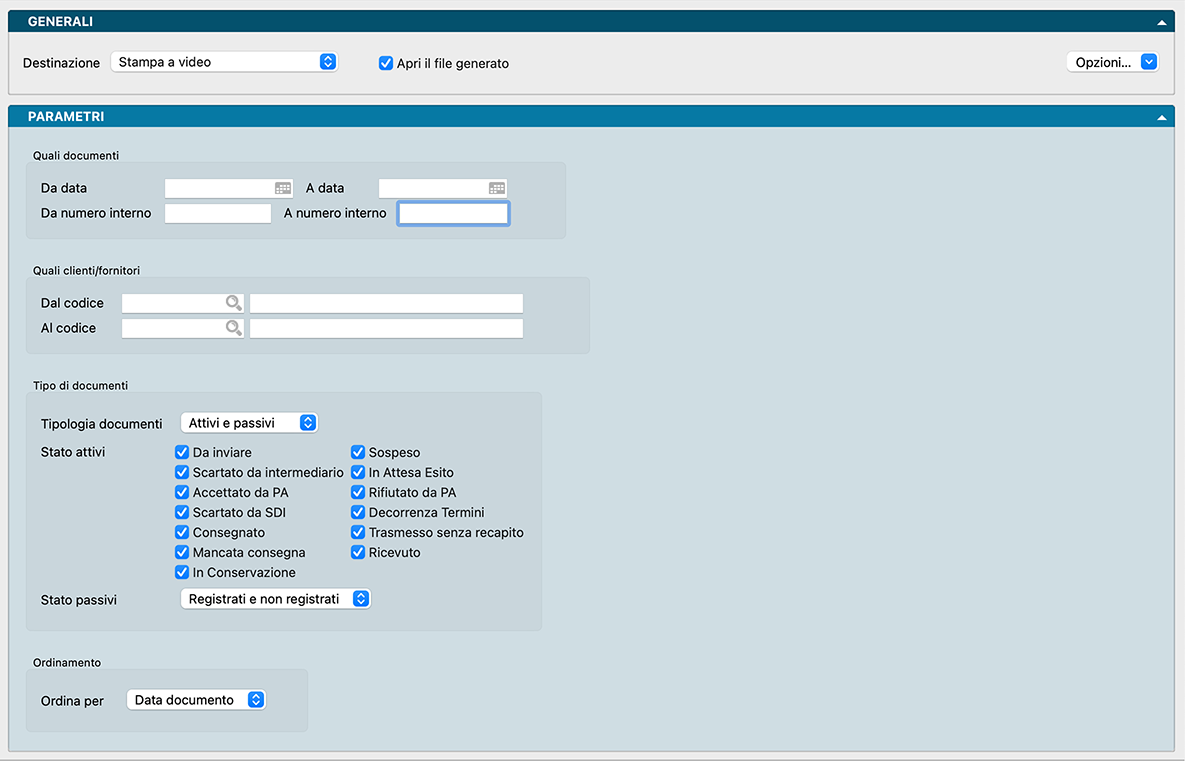The height and width of the screenshot is (761, 1185).
Task: Open the calendar picker for A data
Action: [497, 188]
